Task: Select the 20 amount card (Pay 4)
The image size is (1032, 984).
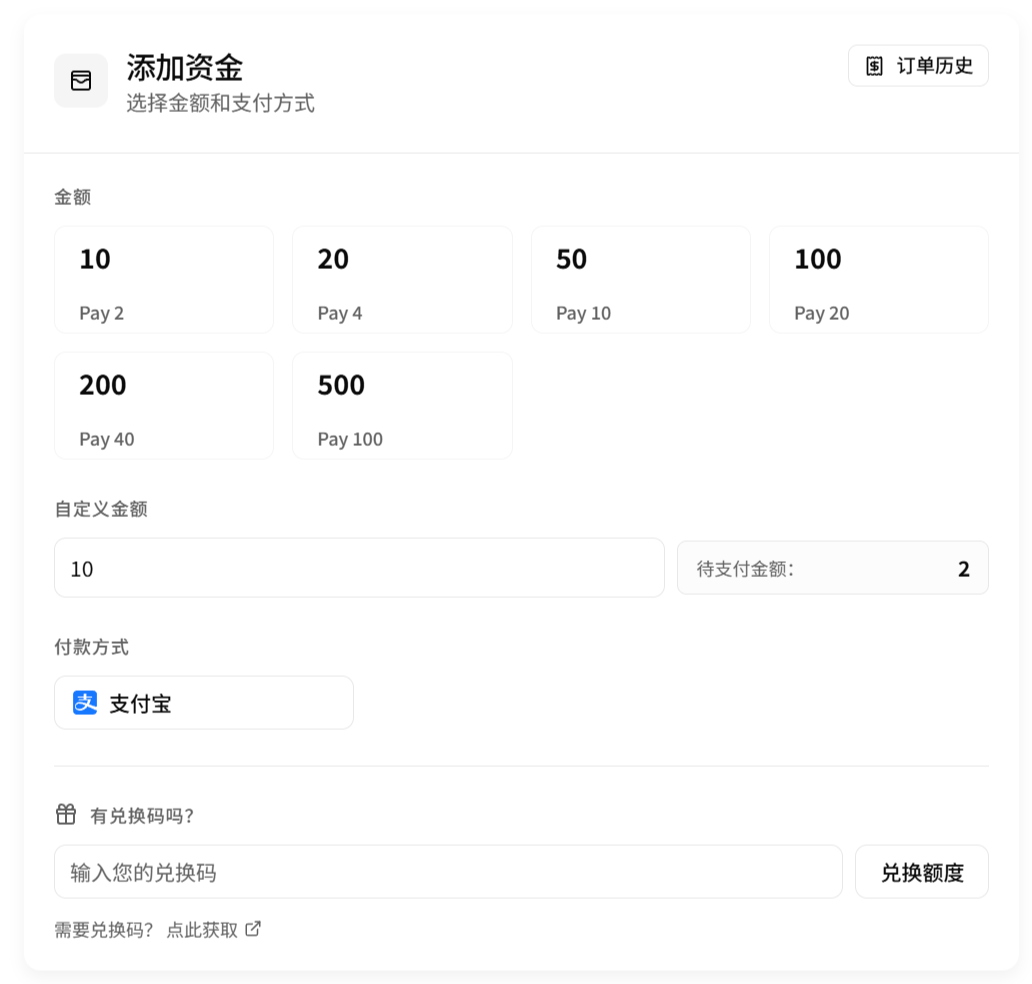Action: 402,280
